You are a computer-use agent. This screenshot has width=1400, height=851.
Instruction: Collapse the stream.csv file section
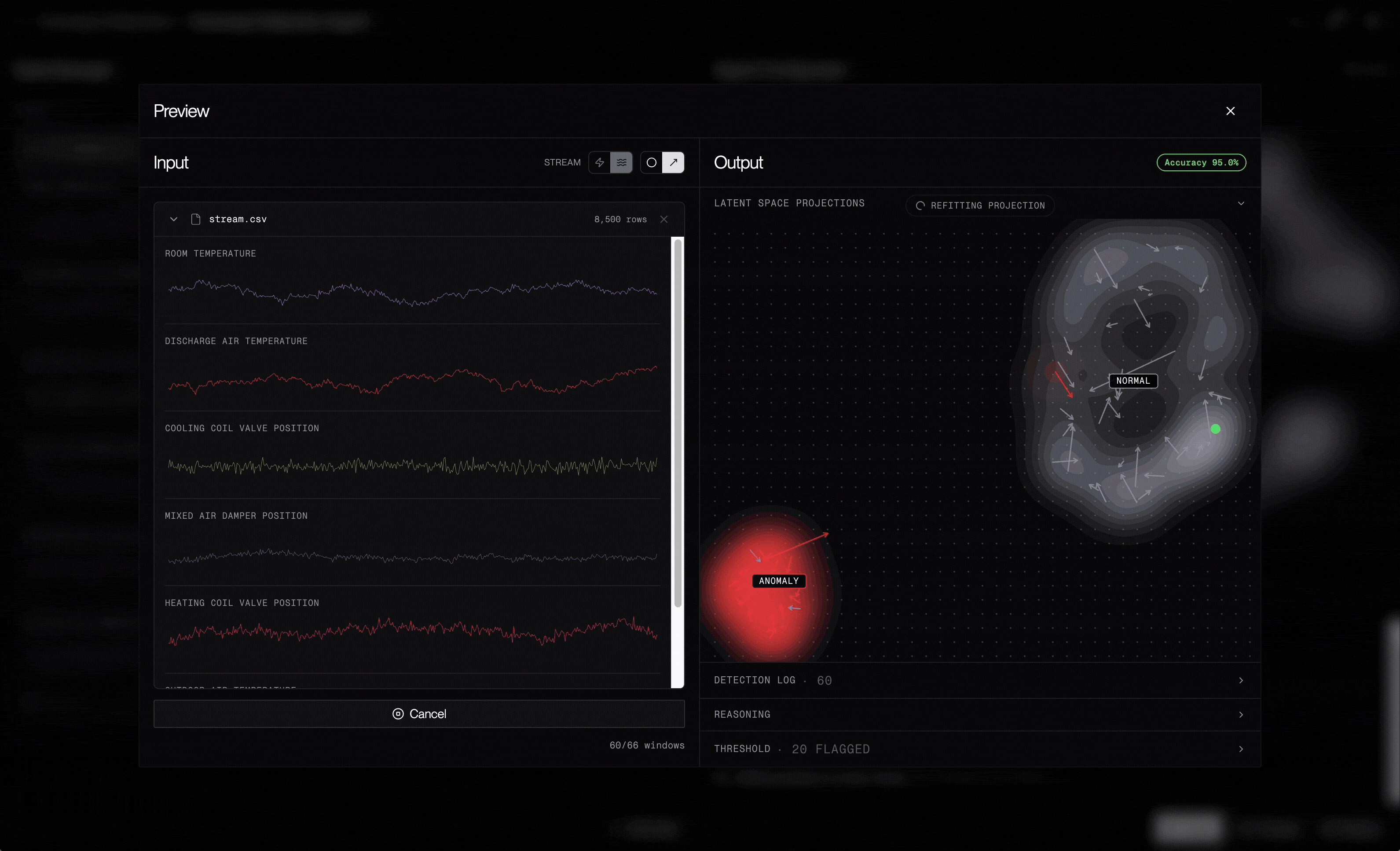[174, 219]
